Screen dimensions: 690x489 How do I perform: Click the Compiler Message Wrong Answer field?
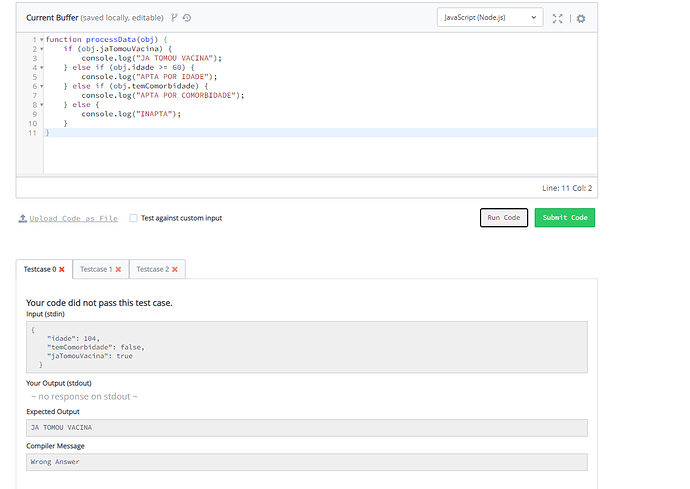307,462
